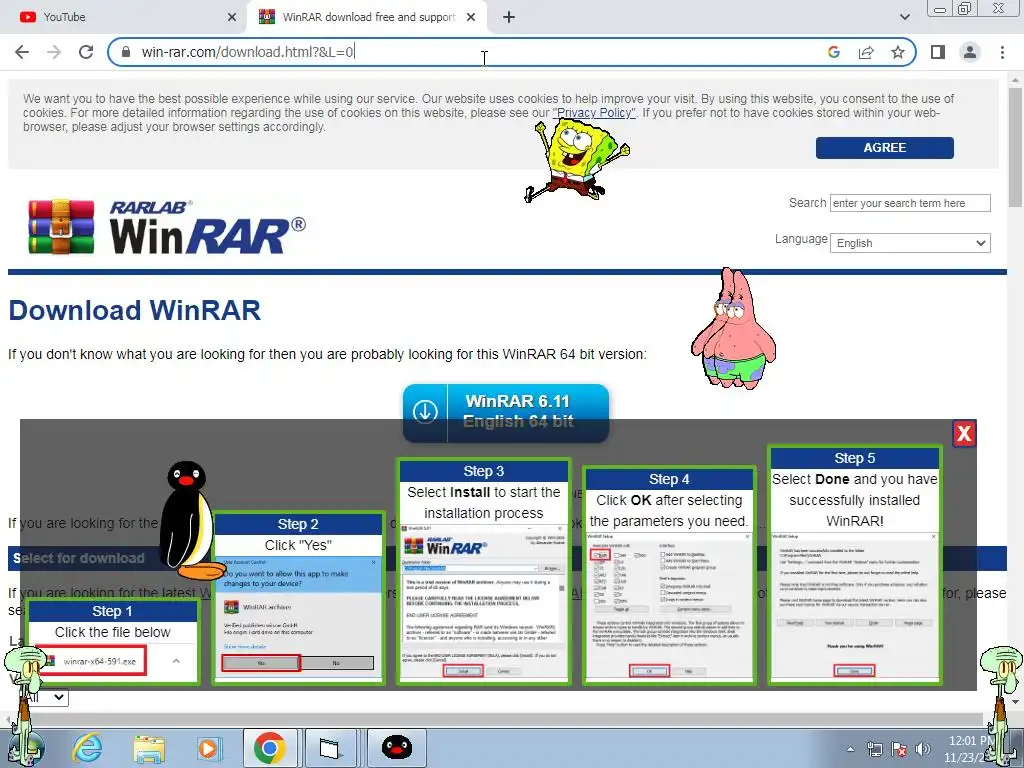This screenshot has width=1024, height=768.
Task: Click the taskbar clock showing 12:01 PM
Action: 968,749
